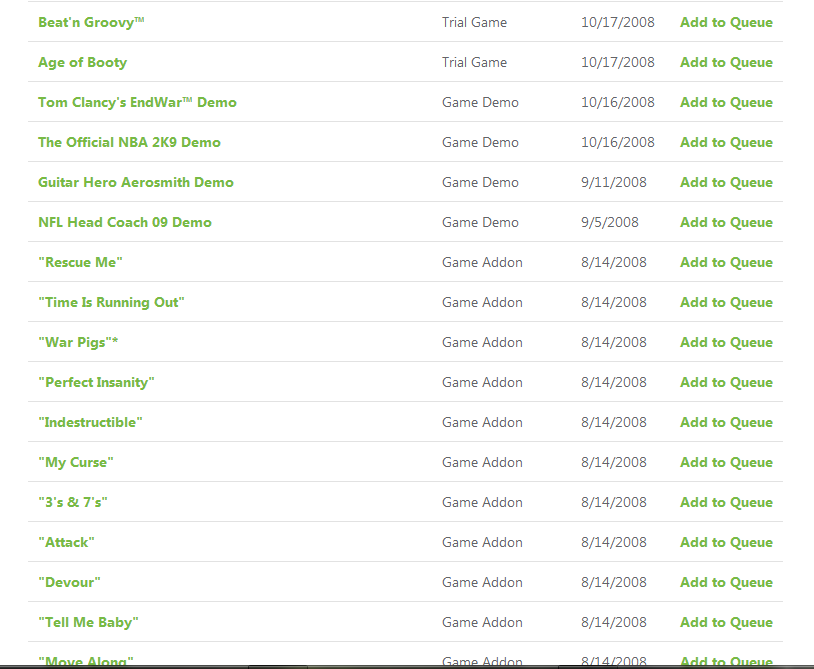Select the 9/11/2008 release date
Image resolution: width=814 pixels, height=669 pixels.
point(614,182)
